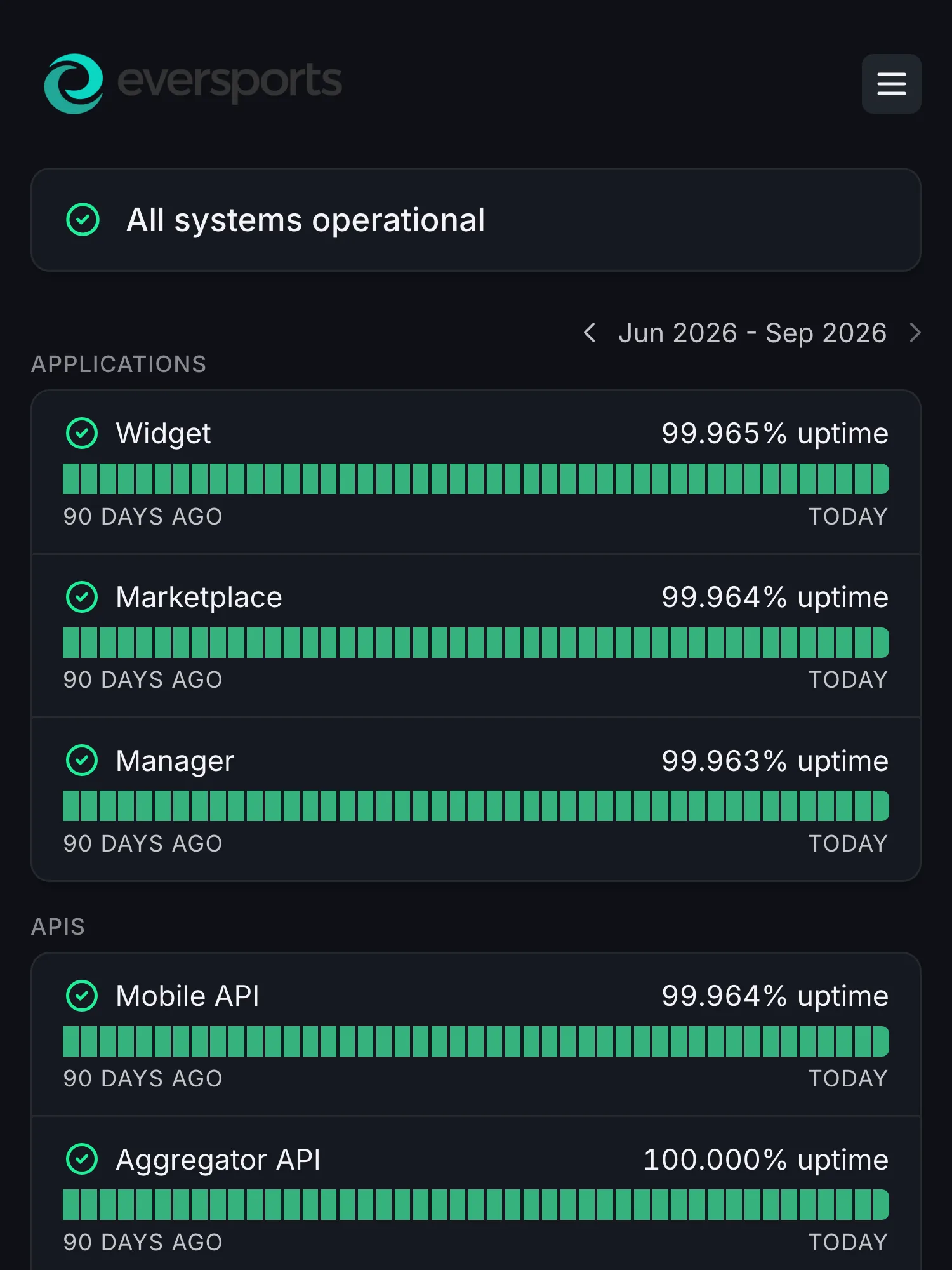The width and height of the screenshot is (952, 1270).
Task: Go to next date range
Action: tap(915, 333)
